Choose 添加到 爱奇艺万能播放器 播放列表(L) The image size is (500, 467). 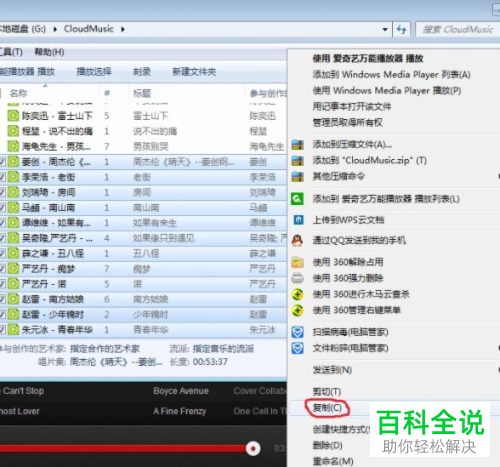click(x=386, y=199)
